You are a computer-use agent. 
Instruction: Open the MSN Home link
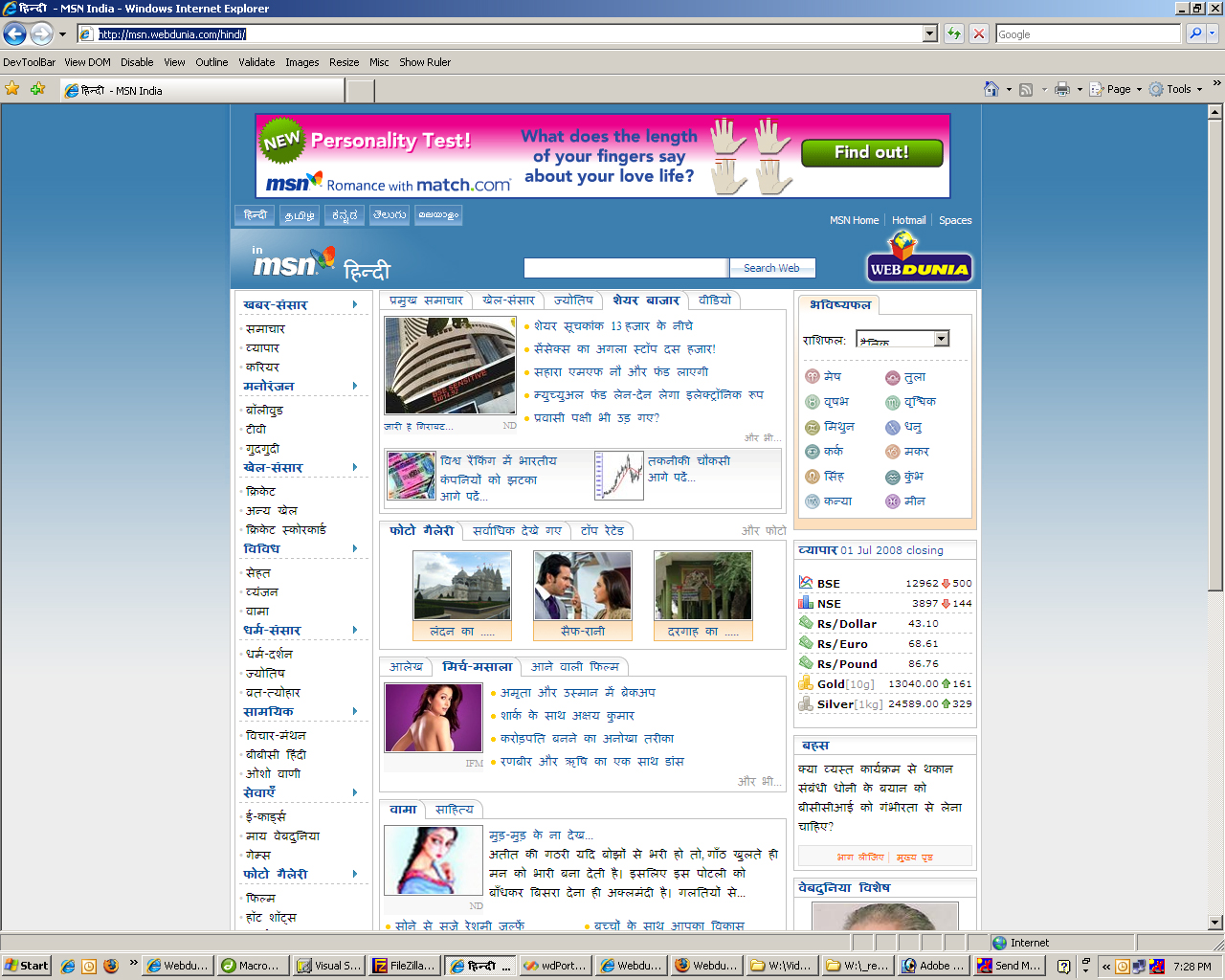[x=854, y=220]
